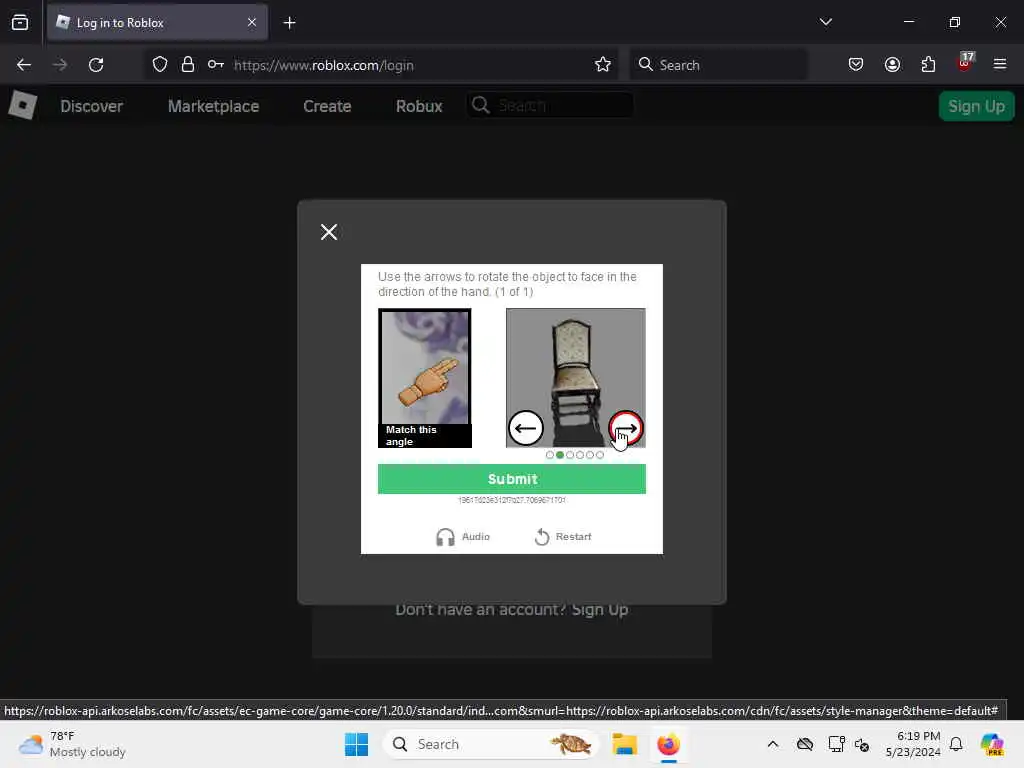Select the second (green) rotation position dot
The width and height of the screenshot is (1024, 768).
[x=560, y=455]
